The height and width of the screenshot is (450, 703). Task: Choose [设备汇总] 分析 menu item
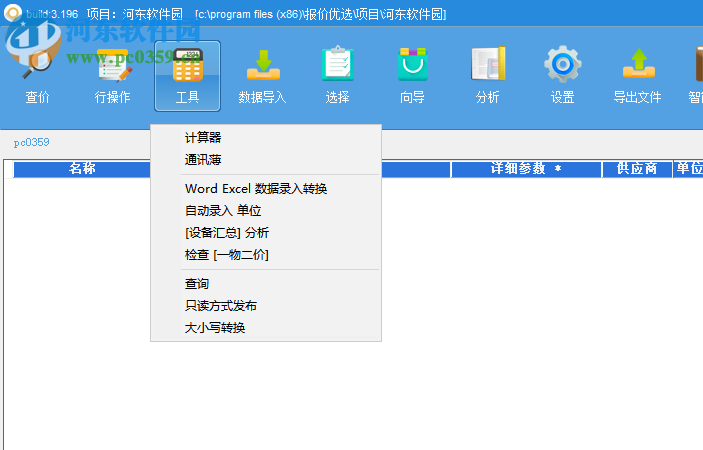pos(266,233)
